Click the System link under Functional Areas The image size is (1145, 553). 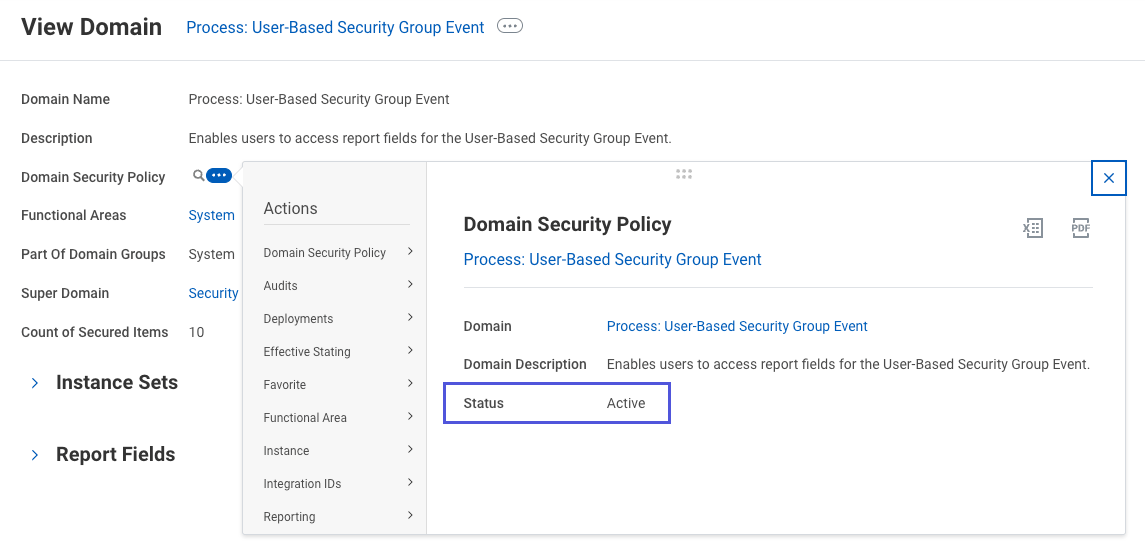coord(211,215)
